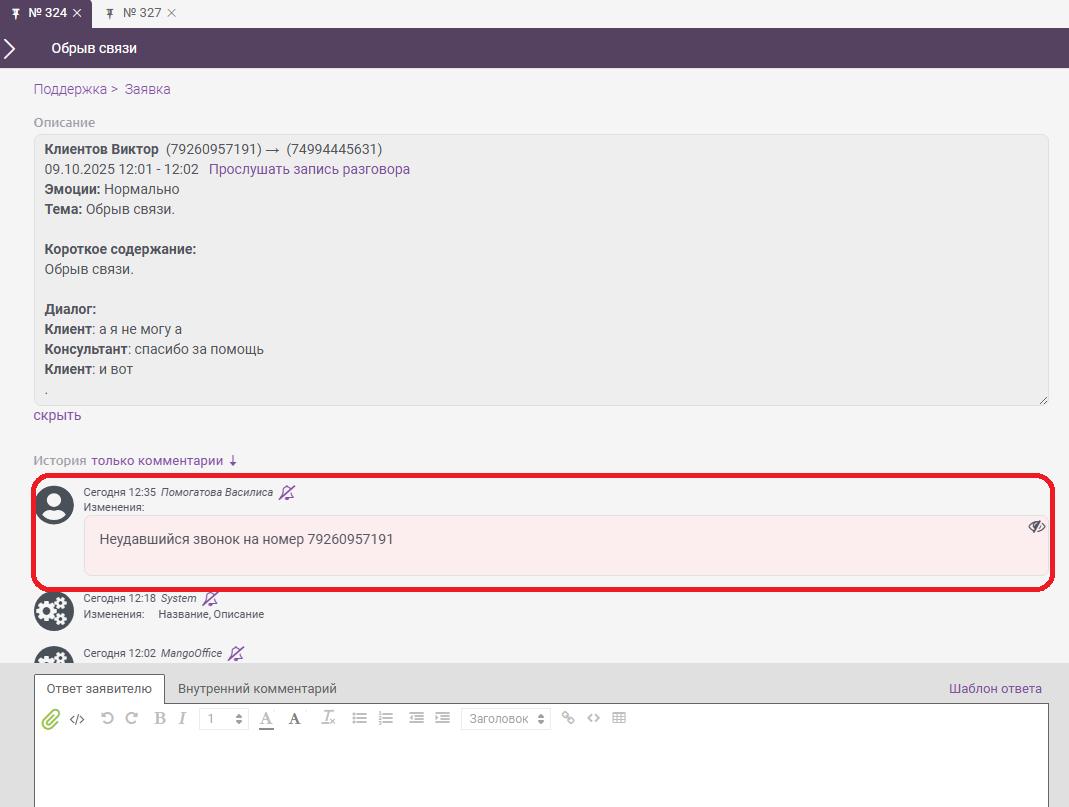1069x807 pixels.
Task: Open the Прослушать запись разговора link
Action: tap(309, 169)
